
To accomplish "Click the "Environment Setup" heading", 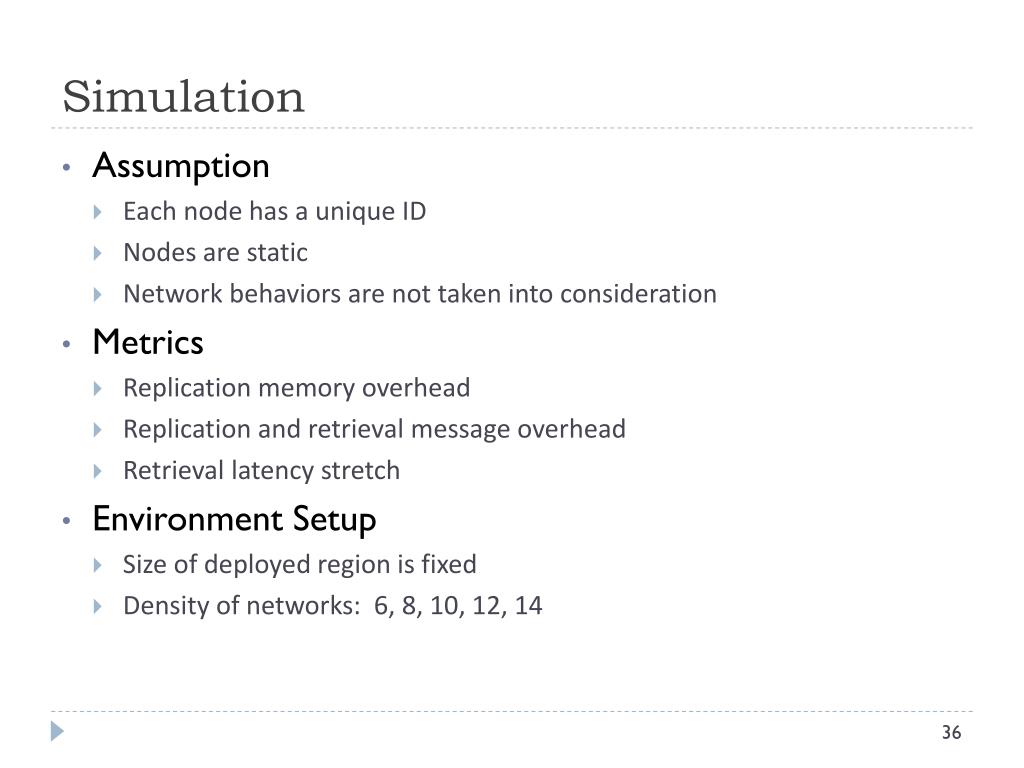I will [x=234, y=520].
